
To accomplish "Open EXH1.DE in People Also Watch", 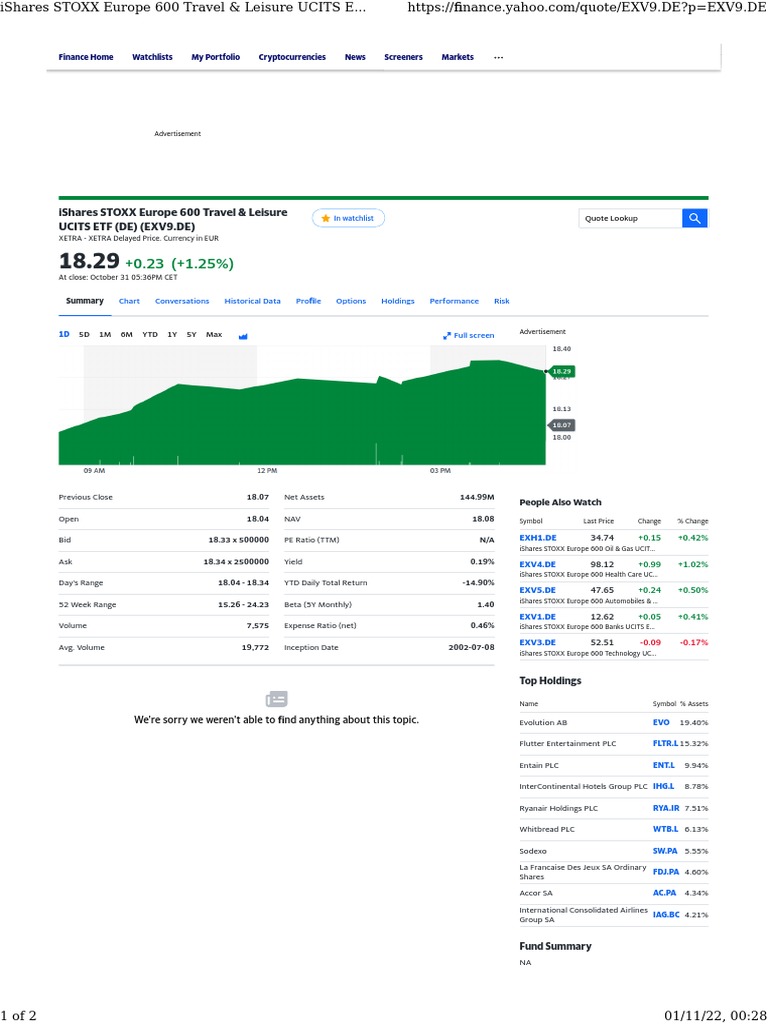I will [537, 538].
